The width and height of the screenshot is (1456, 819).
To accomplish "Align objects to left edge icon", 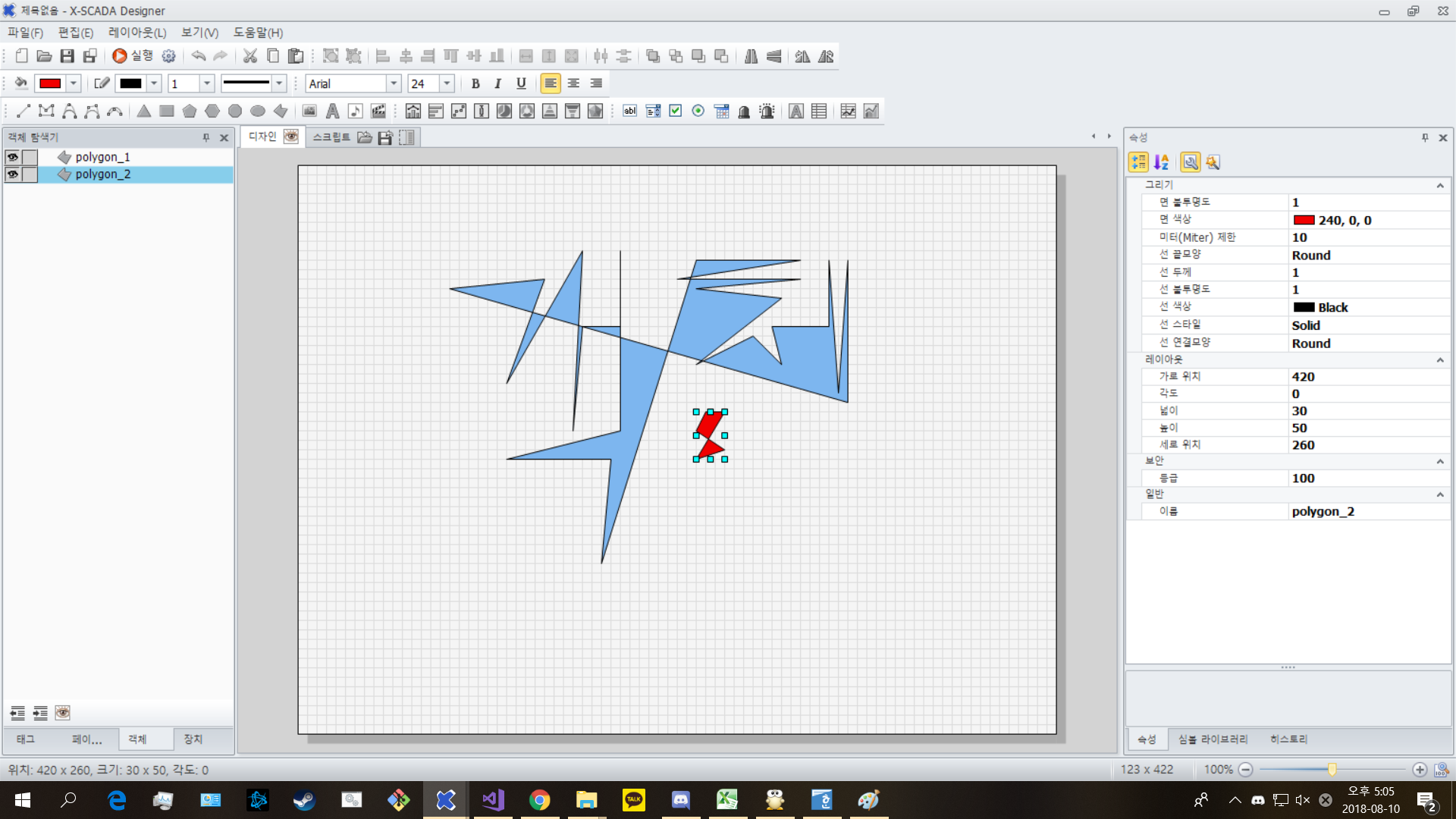I will pyautogui.click(x=383, y=56).
